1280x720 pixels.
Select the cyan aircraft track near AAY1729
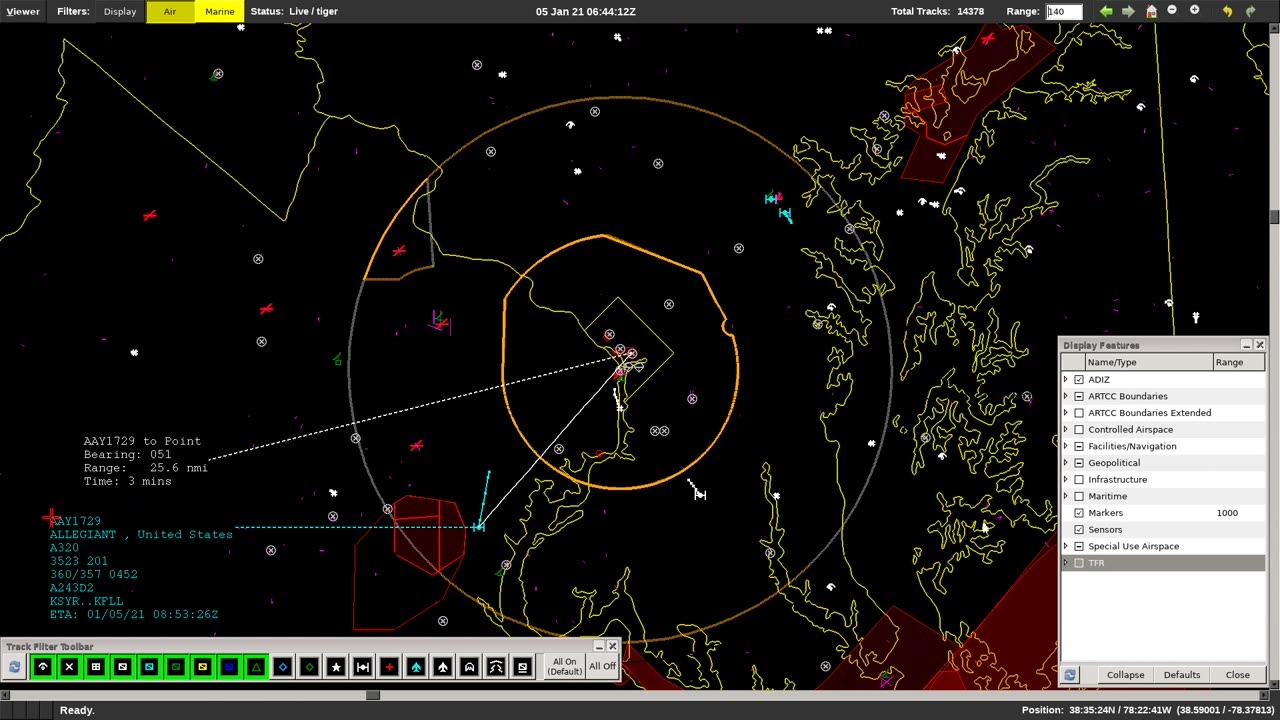pos(478,526)
